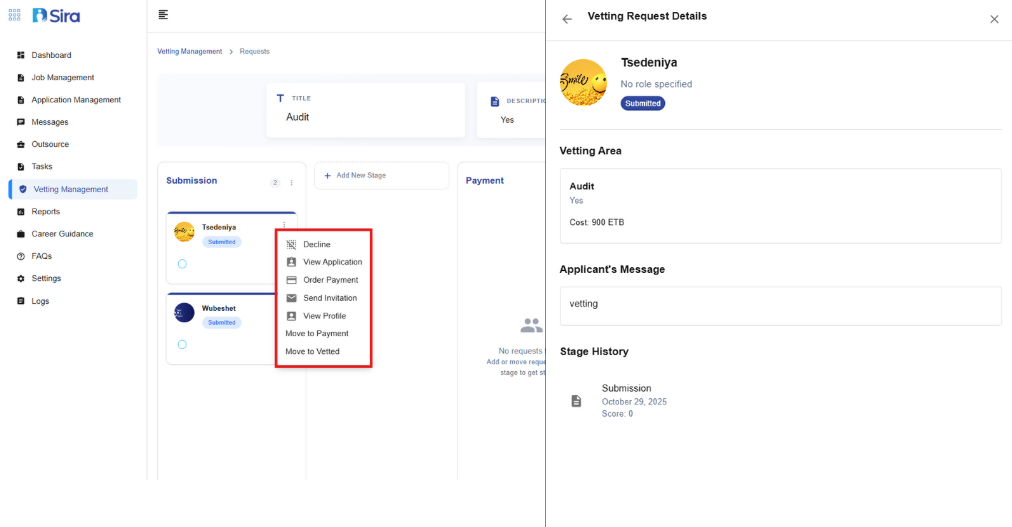Select the checkbox circle on Tsedeniya's card
This screenshot has width=1012, height=527.
182,264
